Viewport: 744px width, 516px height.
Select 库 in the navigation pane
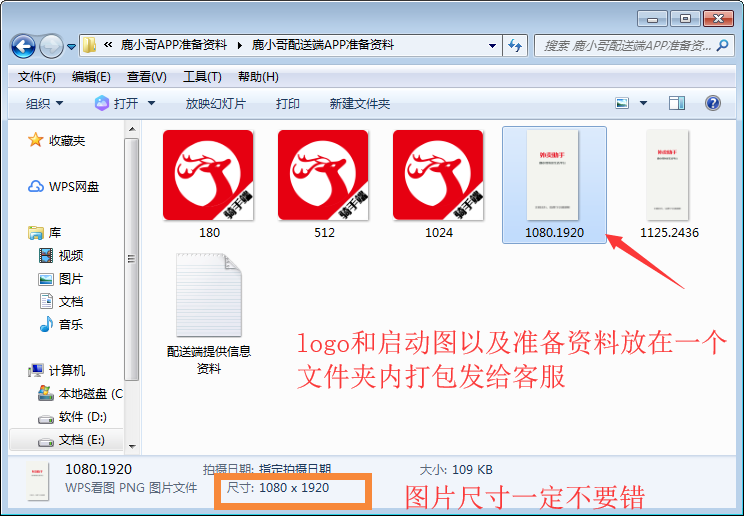55,233
